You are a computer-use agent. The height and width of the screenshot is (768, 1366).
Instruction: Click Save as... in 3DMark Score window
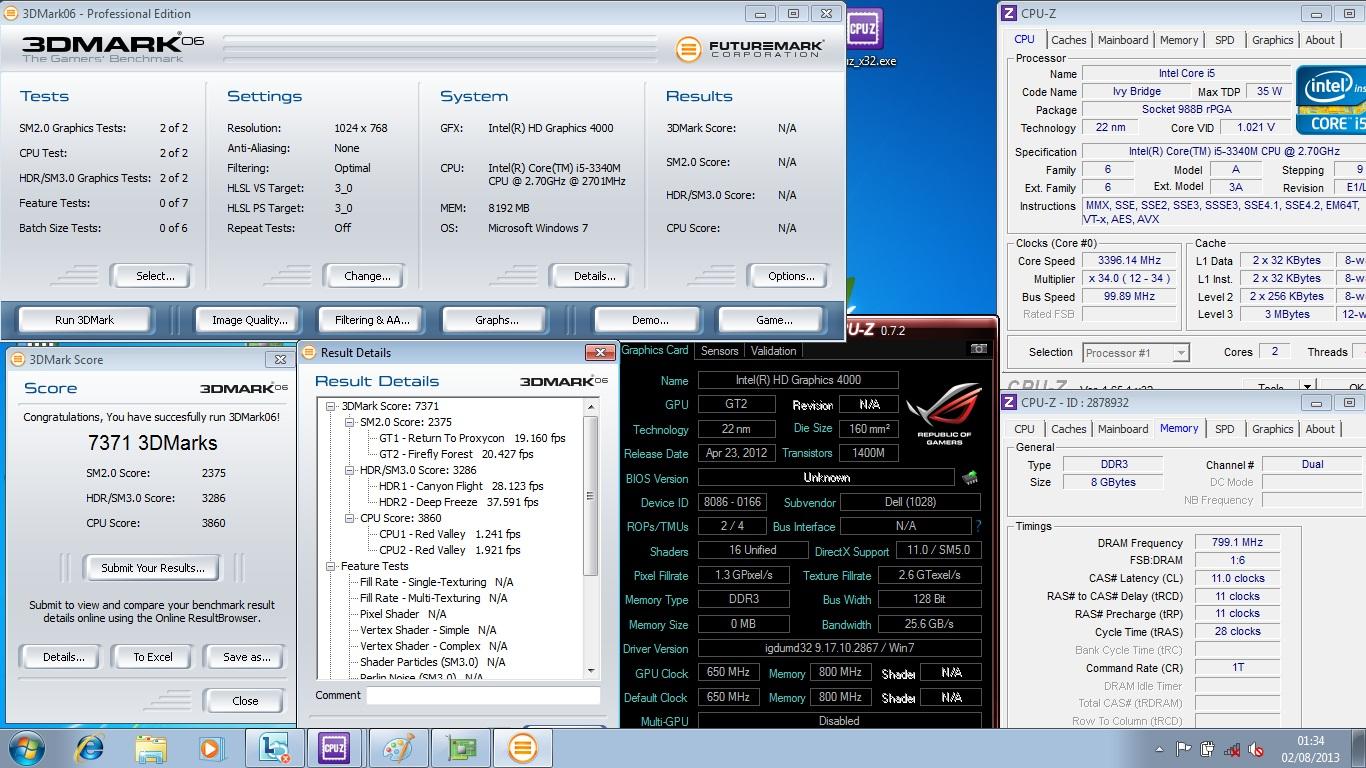(246, 657)
